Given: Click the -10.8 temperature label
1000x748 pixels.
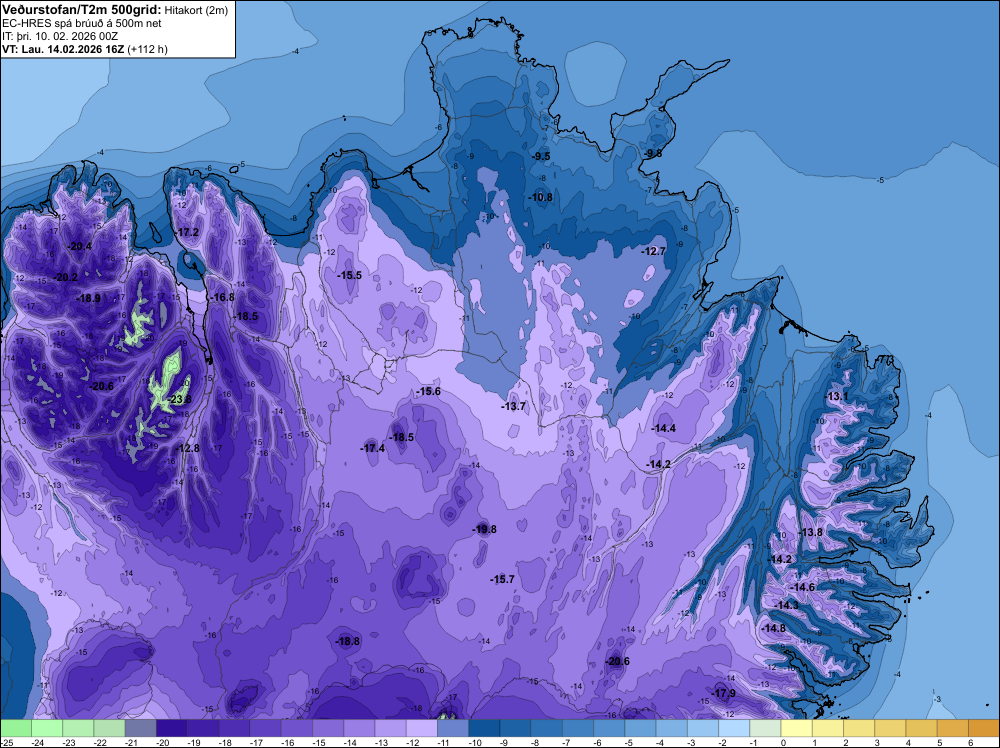Looking at the screenshot, I should [x=540, y=197].
